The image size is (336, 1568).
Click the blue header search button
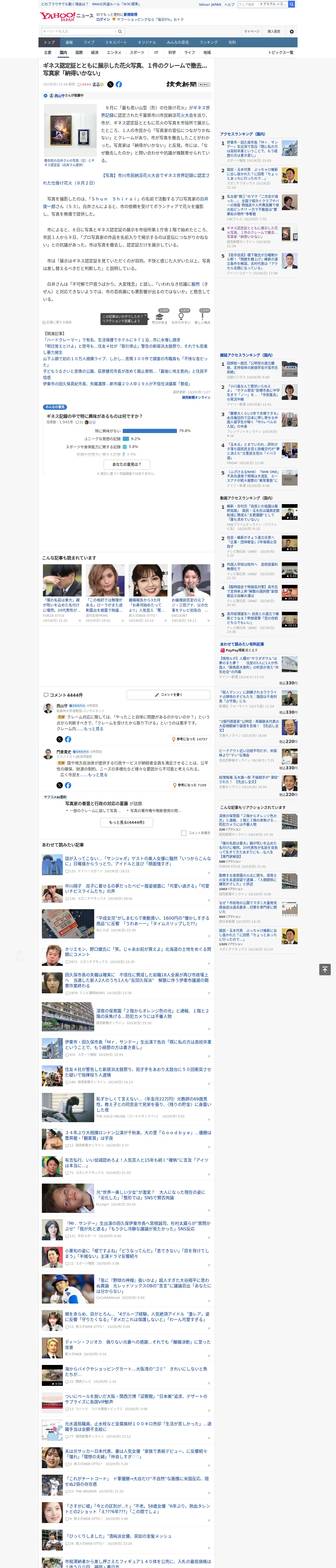pyautogui.click(x=292, y=4)
